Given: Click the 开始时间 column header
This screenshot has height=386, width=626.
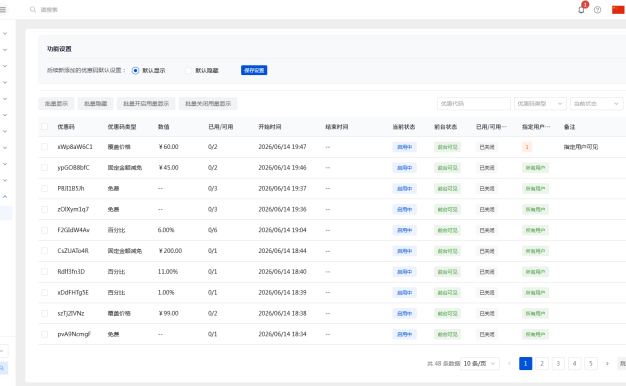Looking at the screenshot, I should (269, 127).
